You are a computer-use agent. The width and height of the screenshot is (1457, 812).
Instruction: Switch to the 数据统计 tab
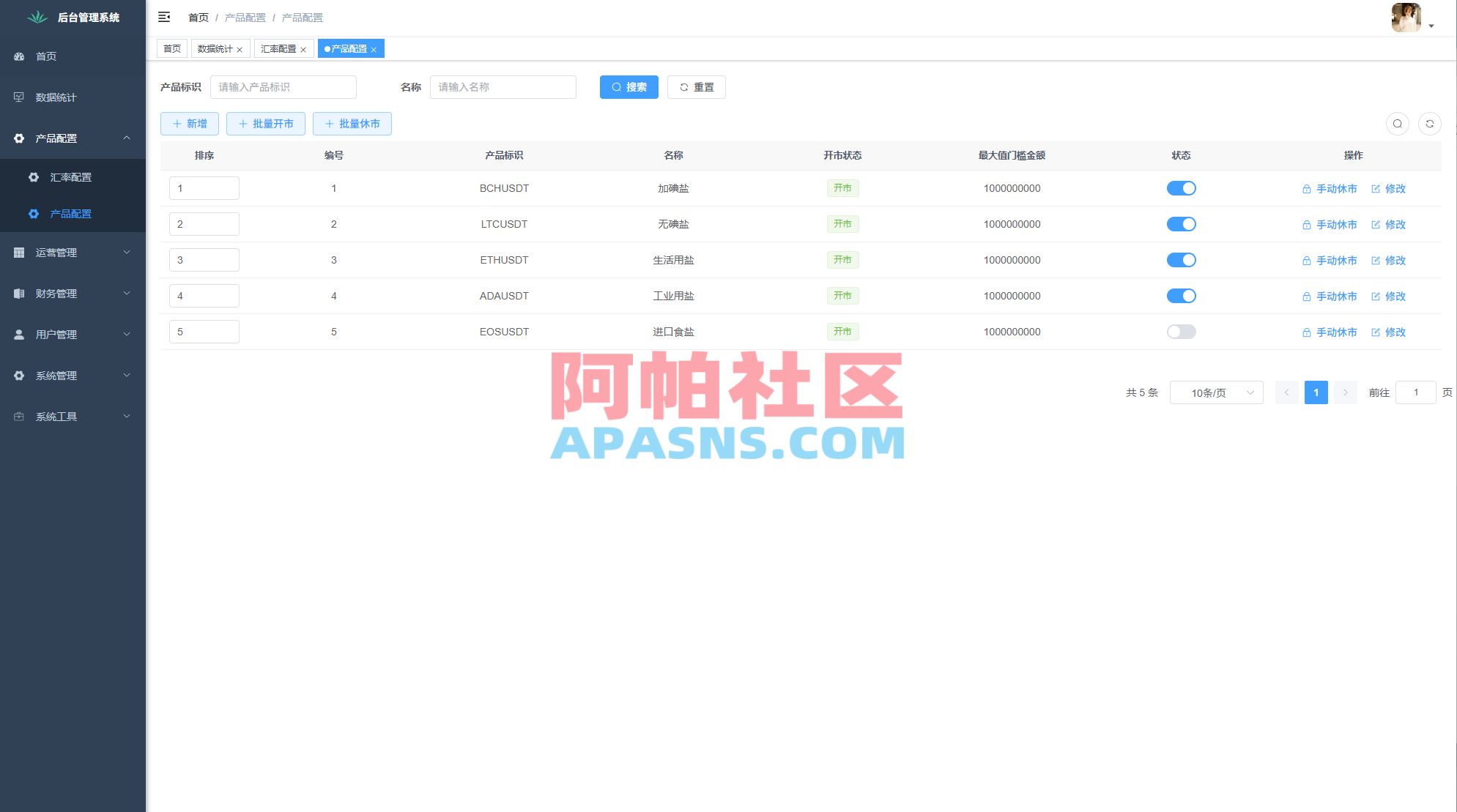[215, 48]
